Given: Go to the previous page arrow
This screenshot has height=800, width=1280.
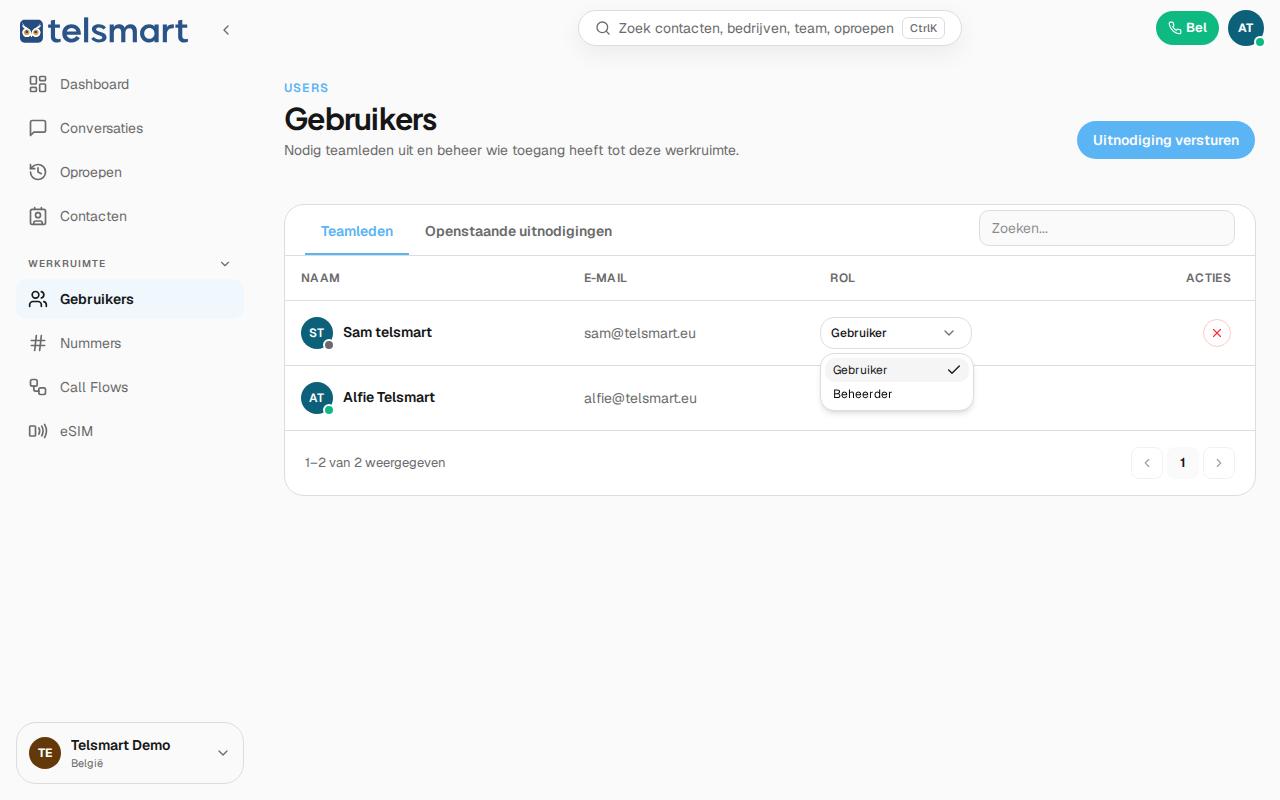Looking at the screenshot, I should click(1147, 463).
